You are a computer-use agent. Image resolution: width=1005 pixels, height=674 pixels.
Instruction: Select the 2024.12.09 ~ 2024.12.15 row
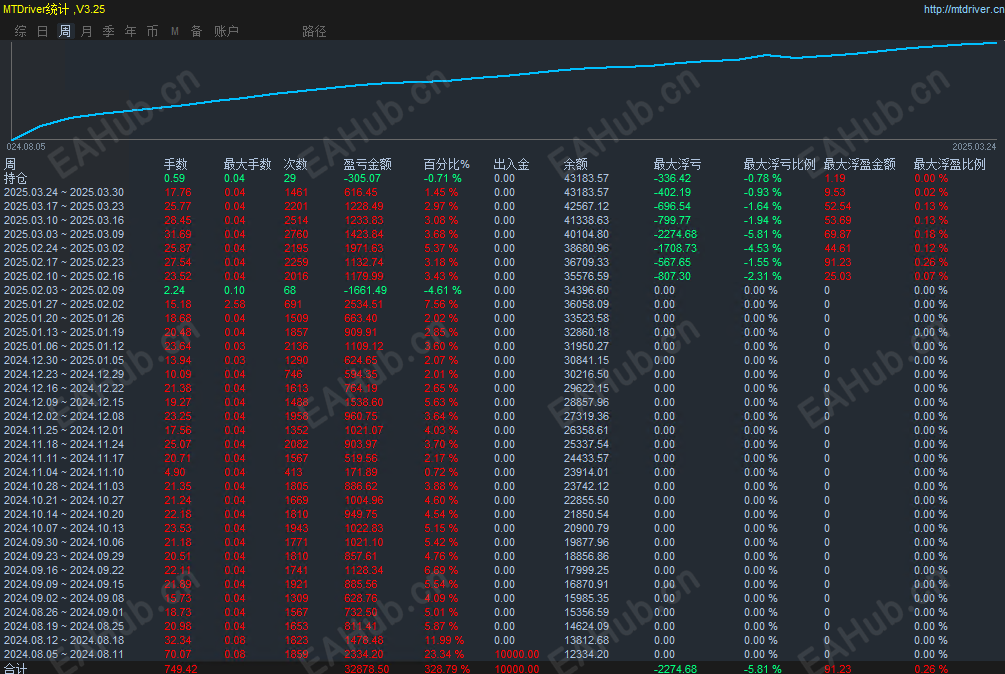click(x=502, y=402)
